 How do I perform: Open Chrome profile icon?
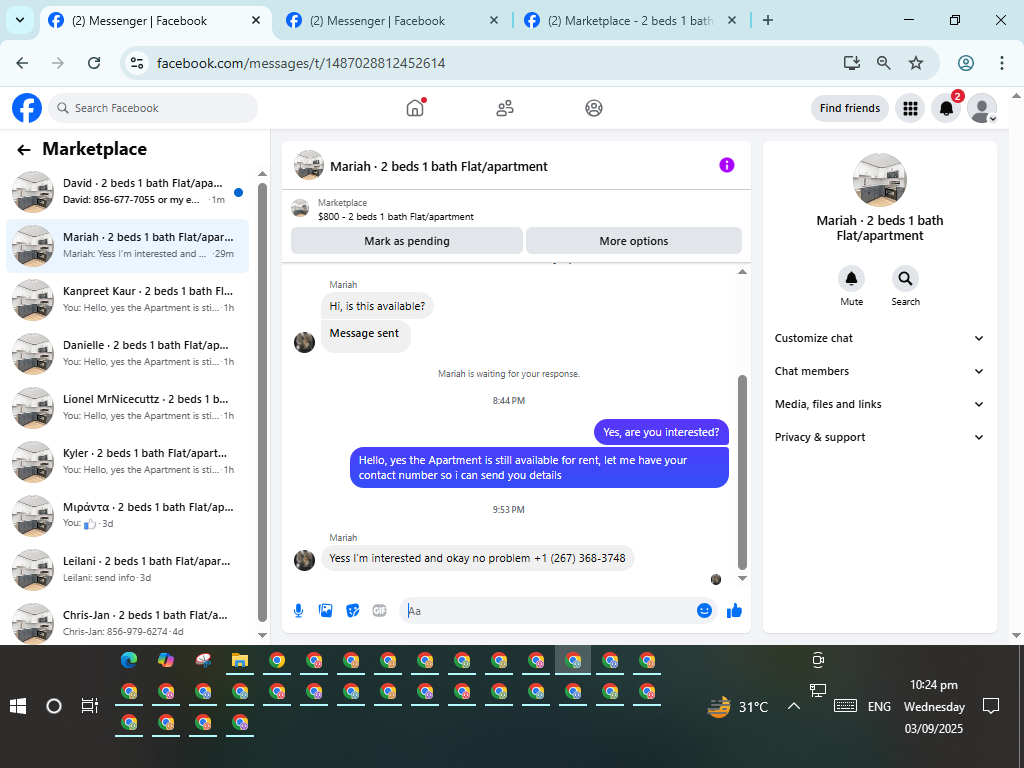click(x=966, y=63)
